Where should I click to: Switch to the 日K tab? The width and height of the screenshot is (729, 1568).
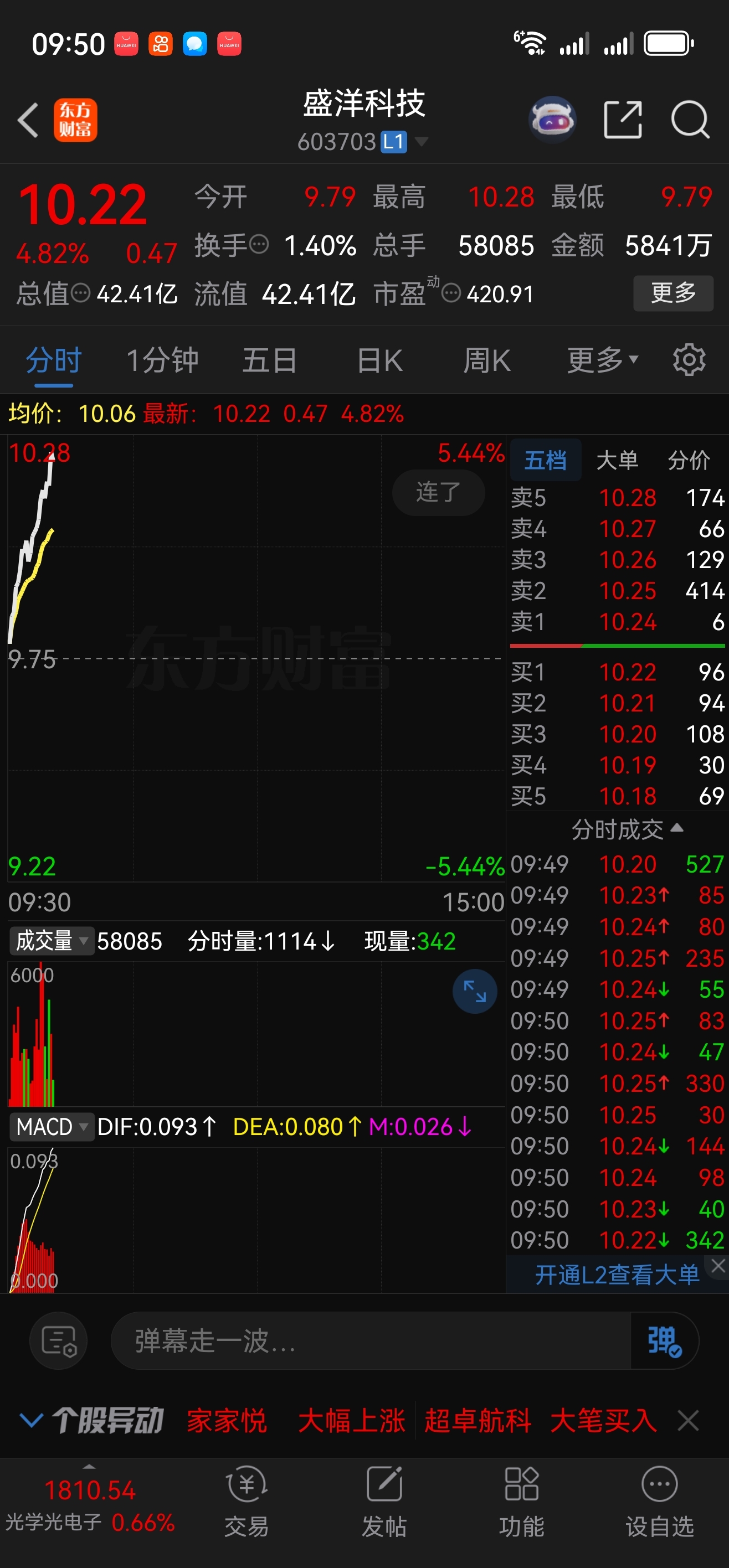click(x=380, y=360)
